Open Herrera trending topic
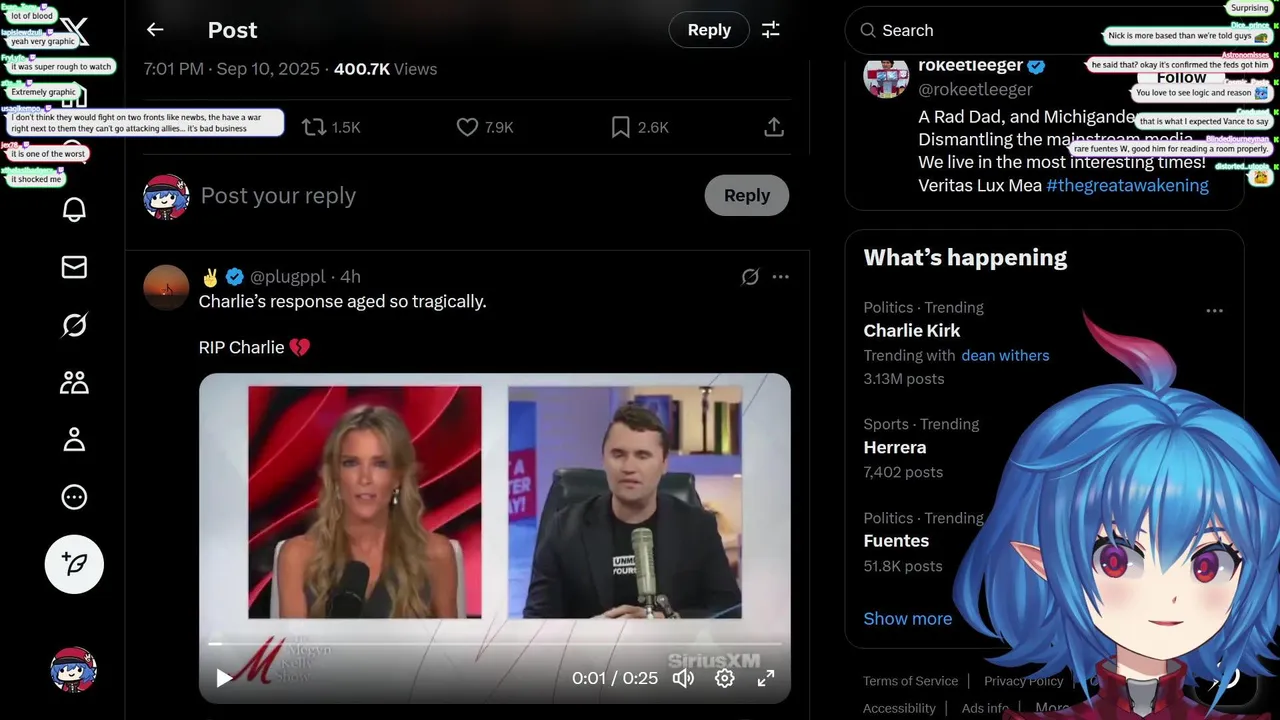Viewport: 1280px width, 720px height. [895, 447]
